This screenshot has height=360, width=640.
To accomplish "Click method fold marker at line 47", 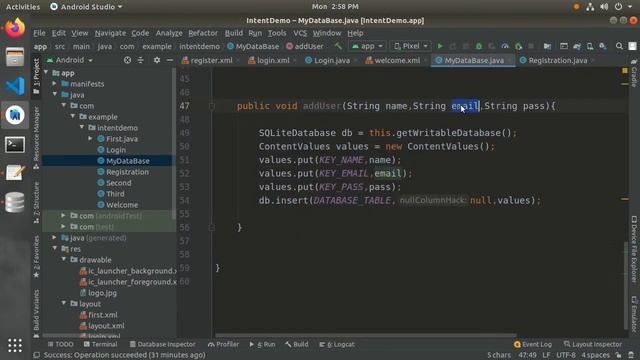I will click(211, 106).
